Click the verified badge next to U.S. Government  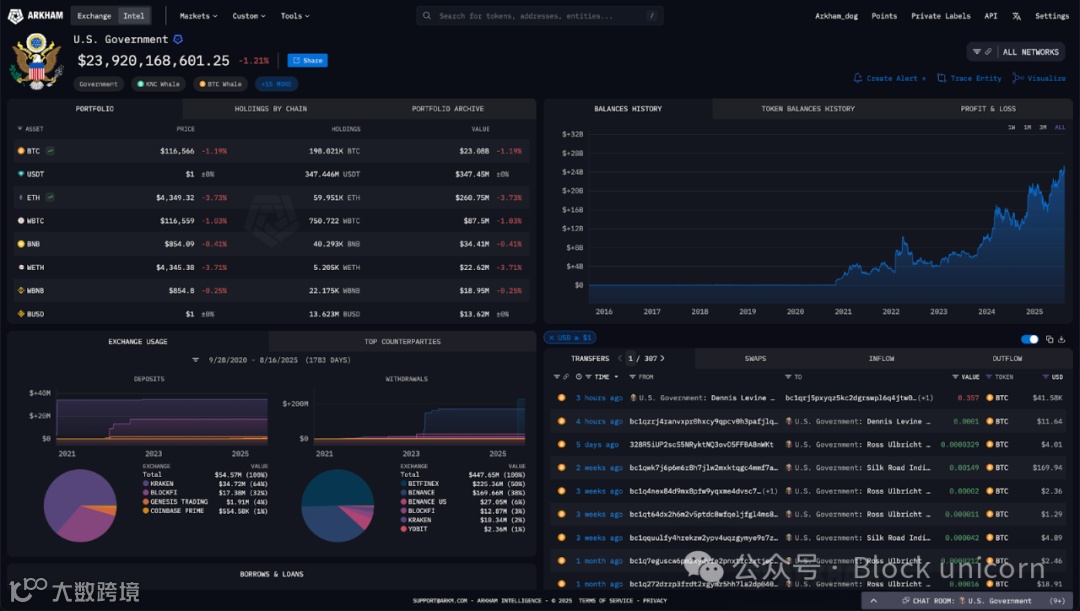coord(178,39)
